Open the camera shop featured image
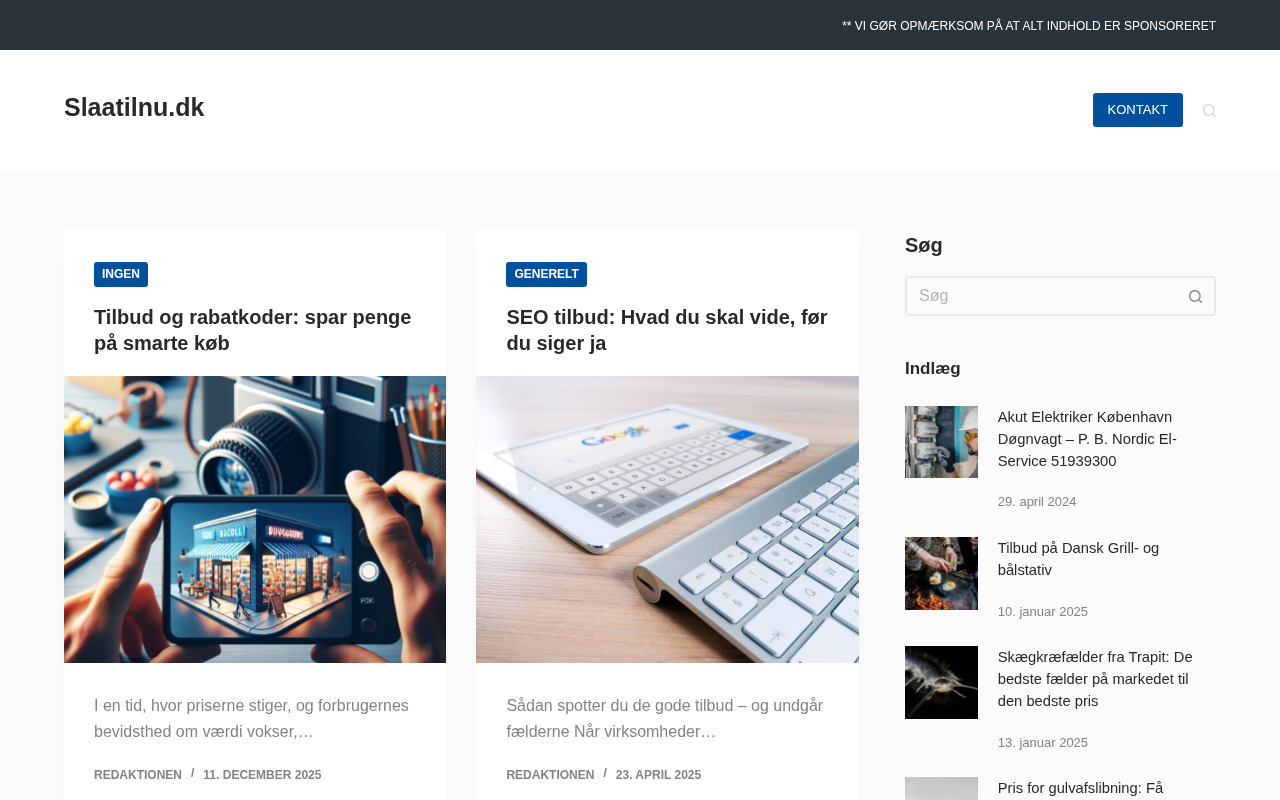The height and width of the screenshot is (800, 1280). (255, 519)
